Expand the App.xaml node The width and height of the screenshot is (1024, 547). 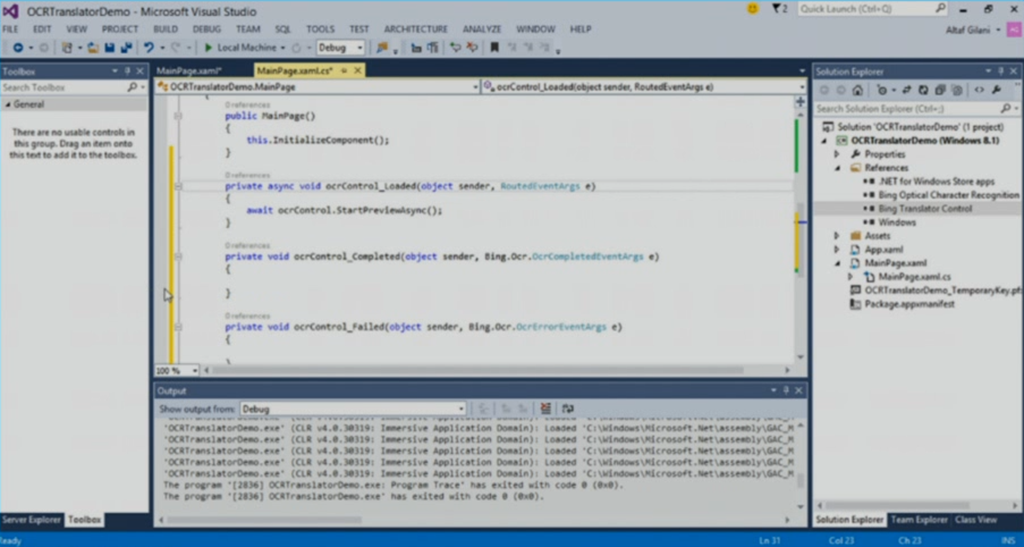pos(837,249)
